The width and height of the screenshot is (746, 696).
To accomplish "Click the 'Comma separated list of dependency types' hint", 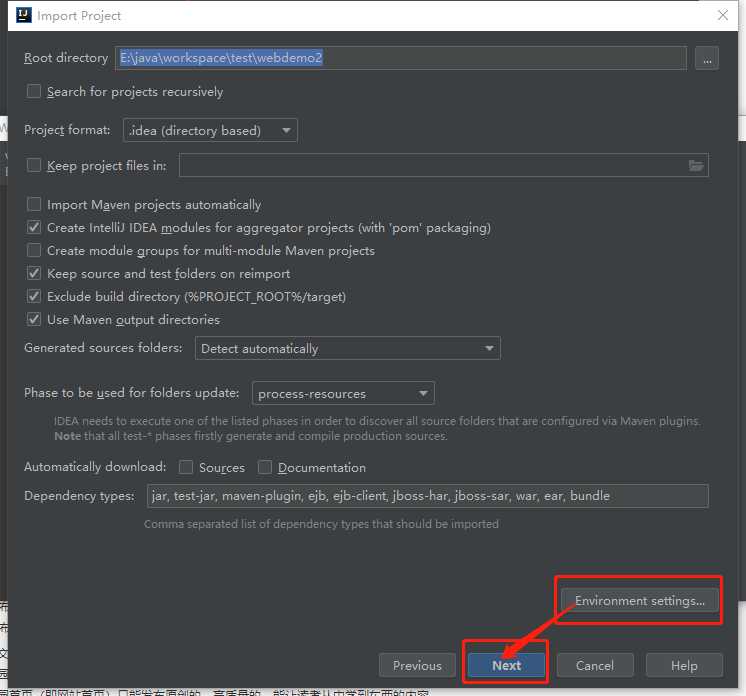I will (321, 524).
